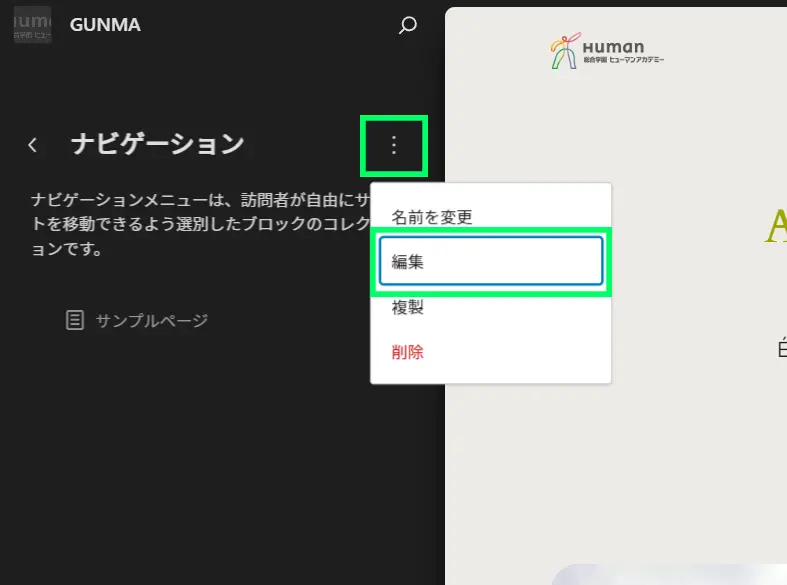This screenshot has width=787, height=585.
Task: Click the ナビゲーション panel heading
Action: coord(157,144)
